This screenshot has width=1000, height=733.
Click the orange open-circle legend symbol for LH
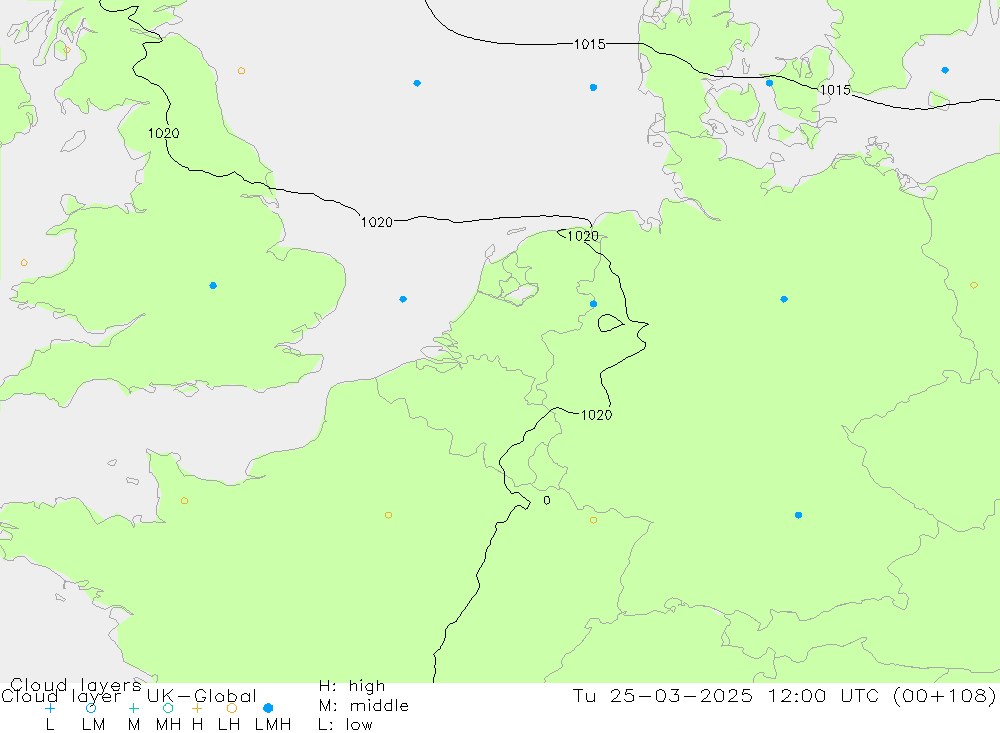[232, 708]
